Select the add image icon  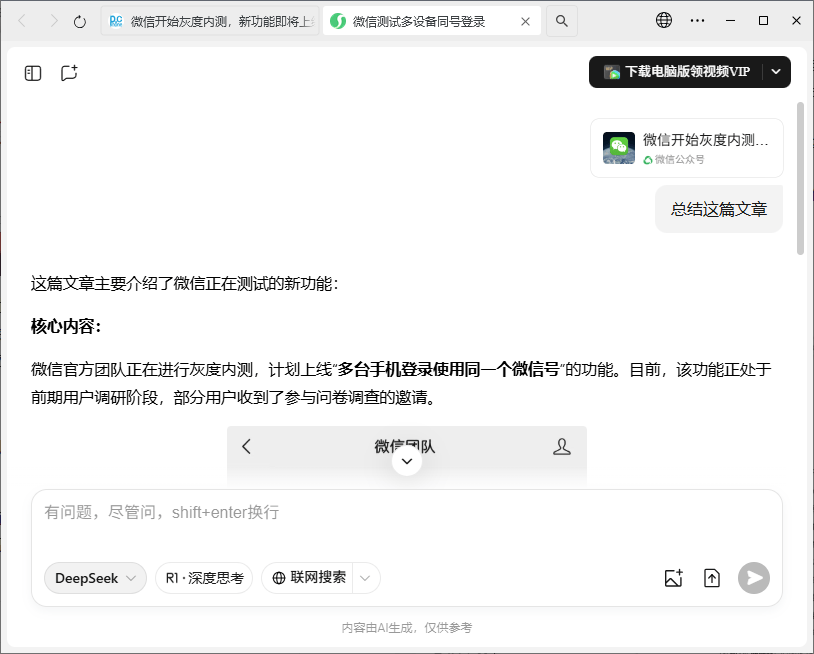tap(672, 577)
